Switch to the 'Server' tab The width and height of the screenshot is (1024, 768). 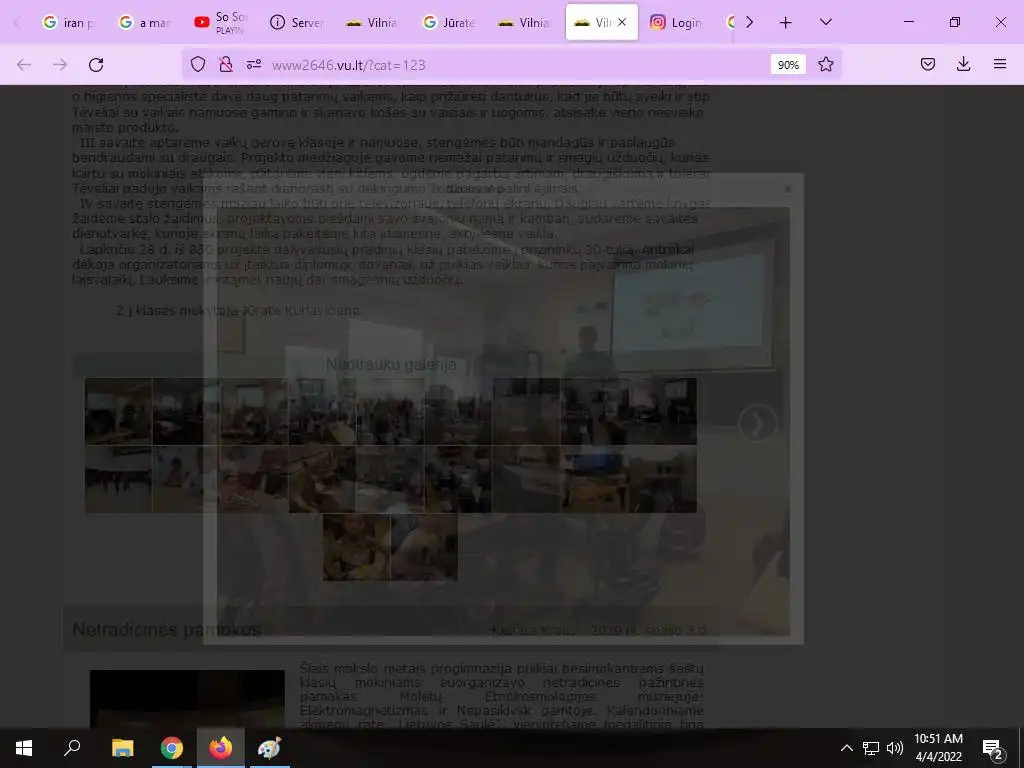tap(296, 23)
